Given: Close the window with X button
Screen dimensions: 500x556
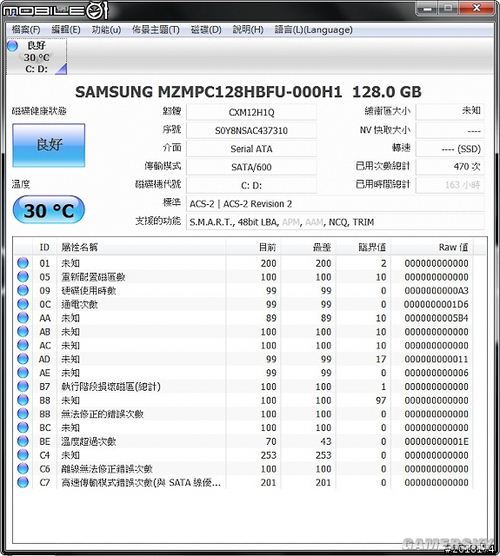Looking at the screenshot, I should click(x=476, y=8).
